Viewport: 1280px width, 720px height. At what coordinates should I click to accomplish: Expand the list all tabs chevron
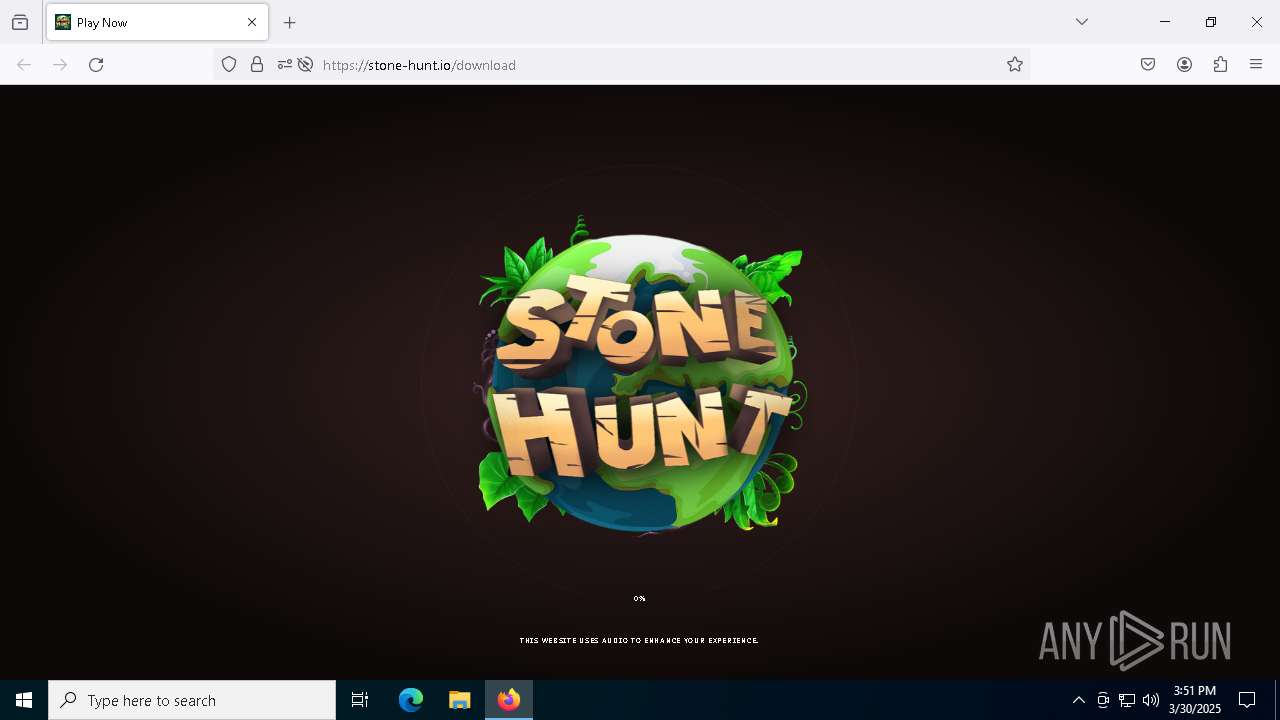(x=1082, y=22)
